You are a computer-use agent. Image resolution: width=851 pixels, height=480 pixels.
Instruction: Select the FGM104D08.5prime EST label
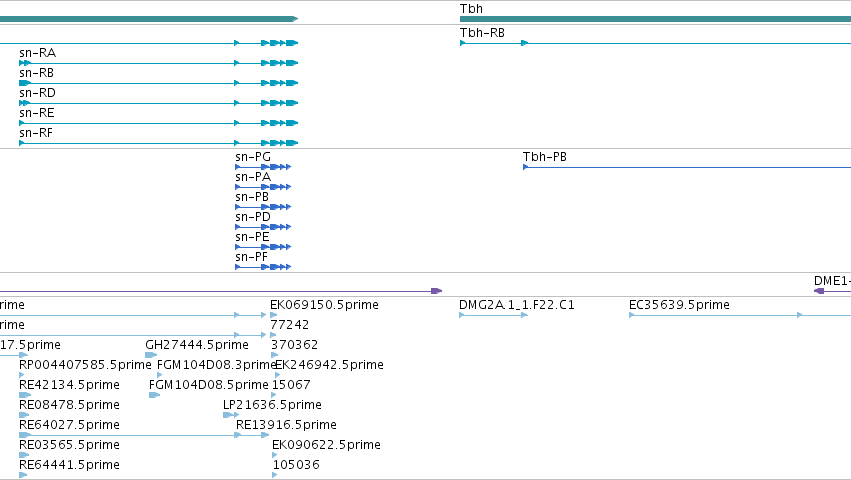tap(209, 385)
